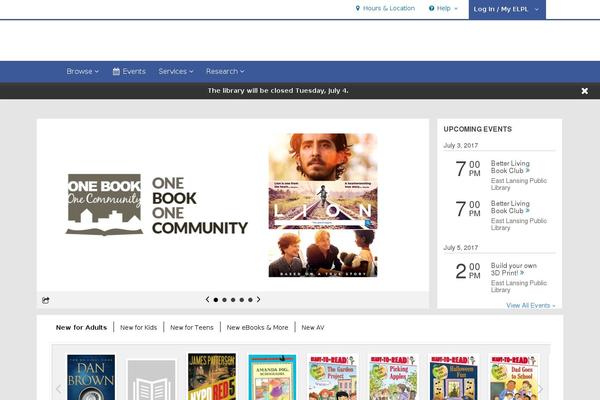Open the second Better Living Book Club event

pyautogui.click(x=510, y=207)
